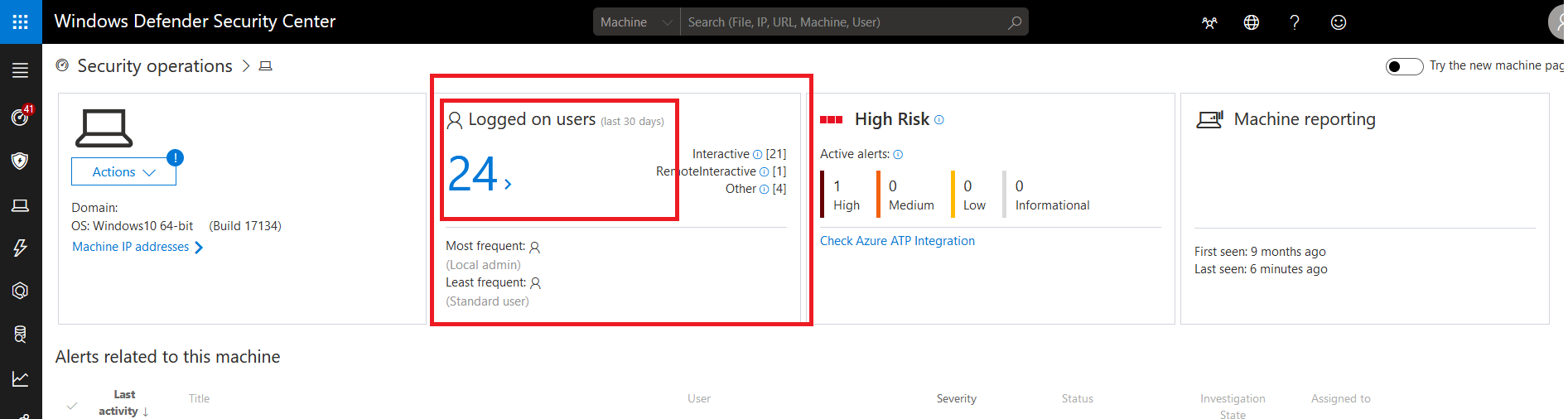Click the Status column header
Screen dimensions: 1568x419
pos(1078,398)
